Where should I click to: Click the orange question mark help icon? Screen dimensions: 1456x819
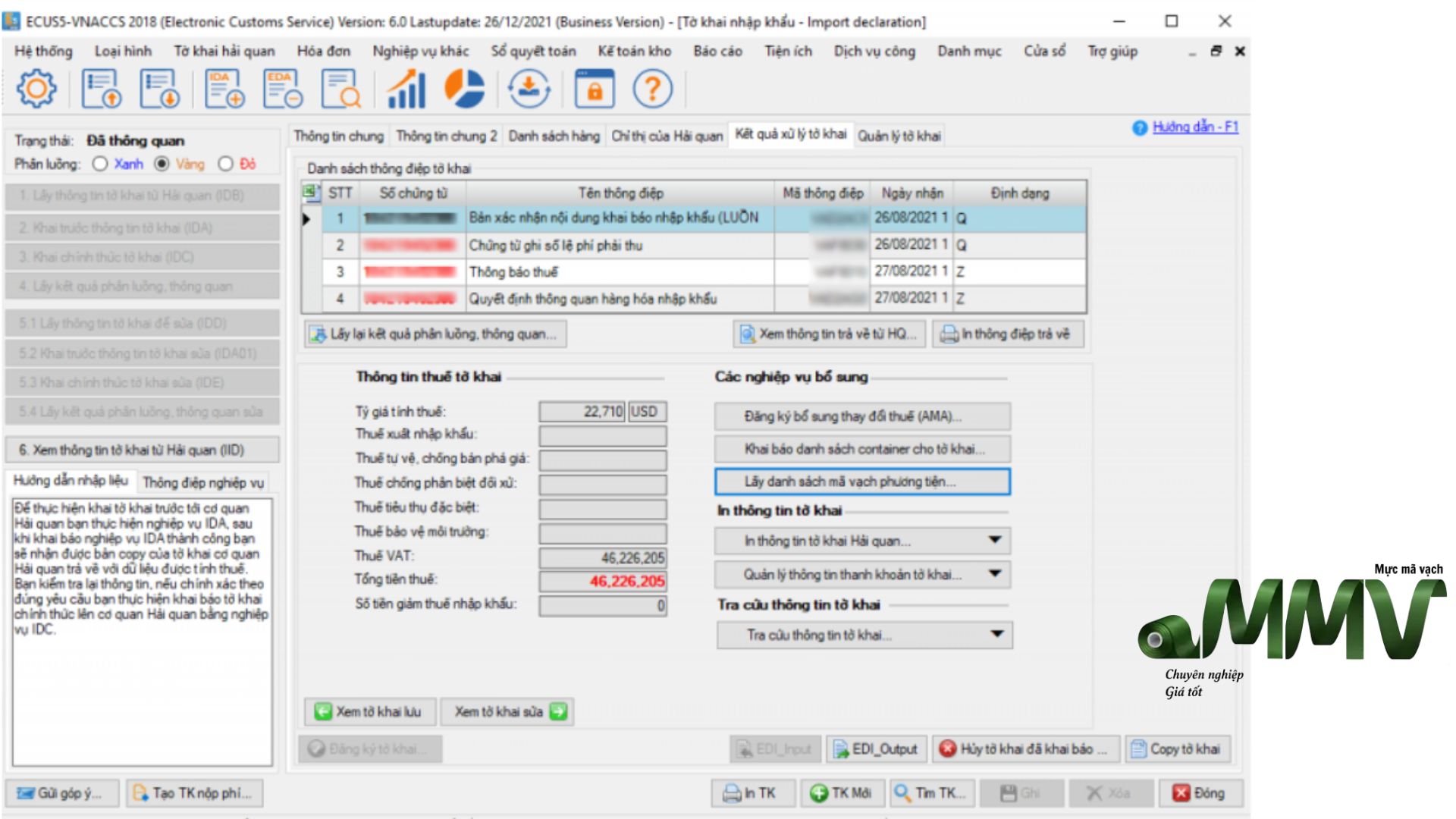[652, 89]
